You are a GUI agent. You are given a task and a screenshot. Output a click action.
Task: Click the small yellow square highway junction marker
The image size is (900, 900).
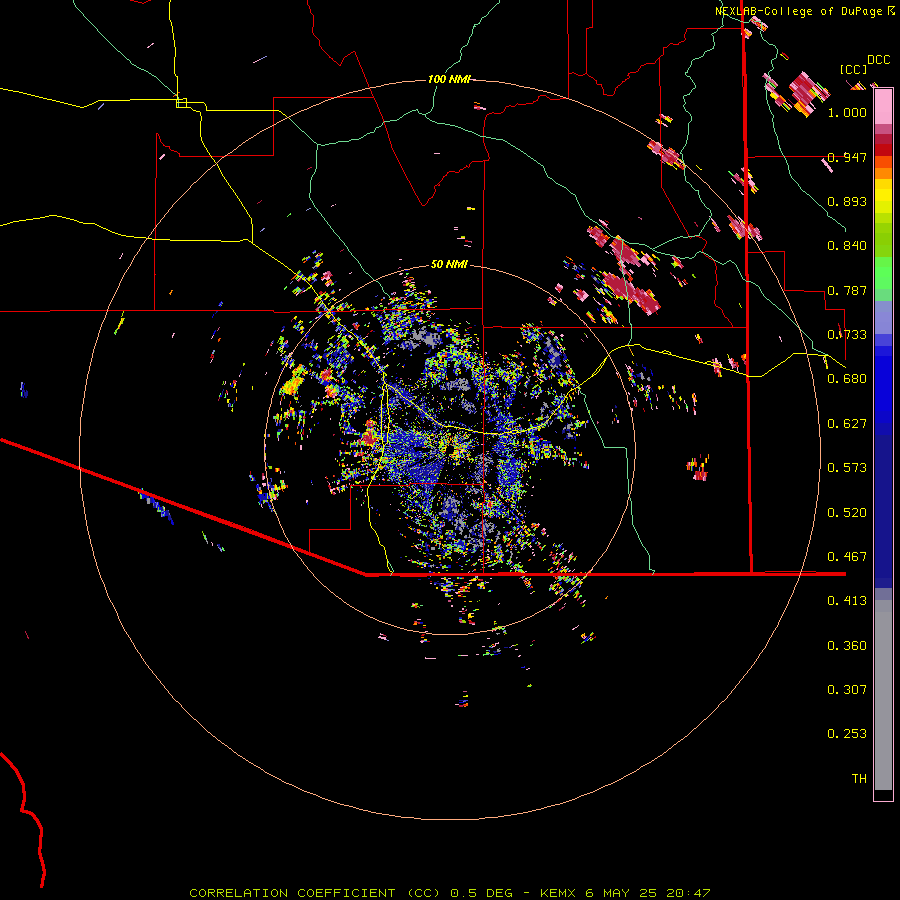(181, 103)
